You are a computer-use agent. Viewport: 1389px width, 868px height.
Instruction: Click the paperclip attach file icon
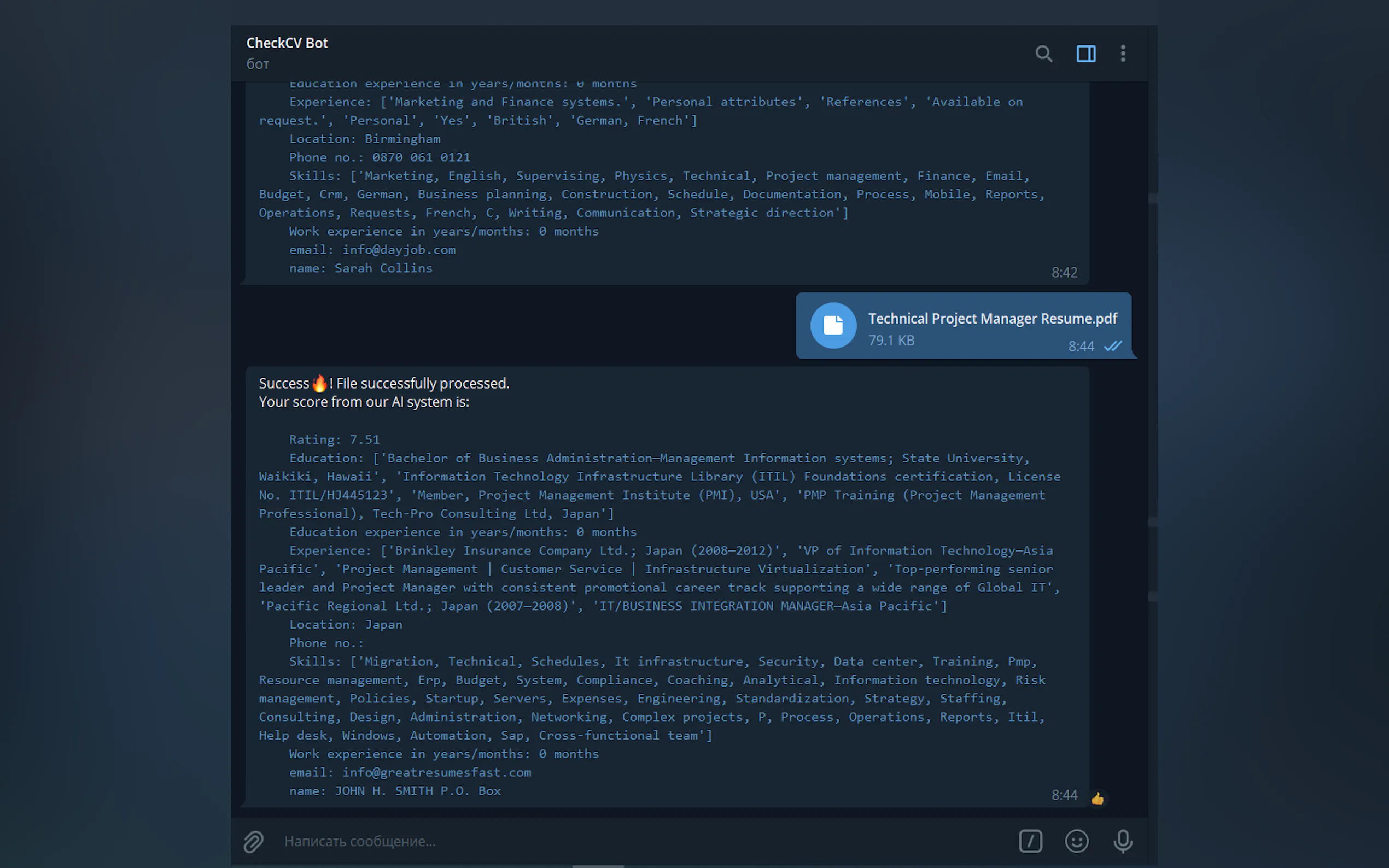(x=253, y=841)
